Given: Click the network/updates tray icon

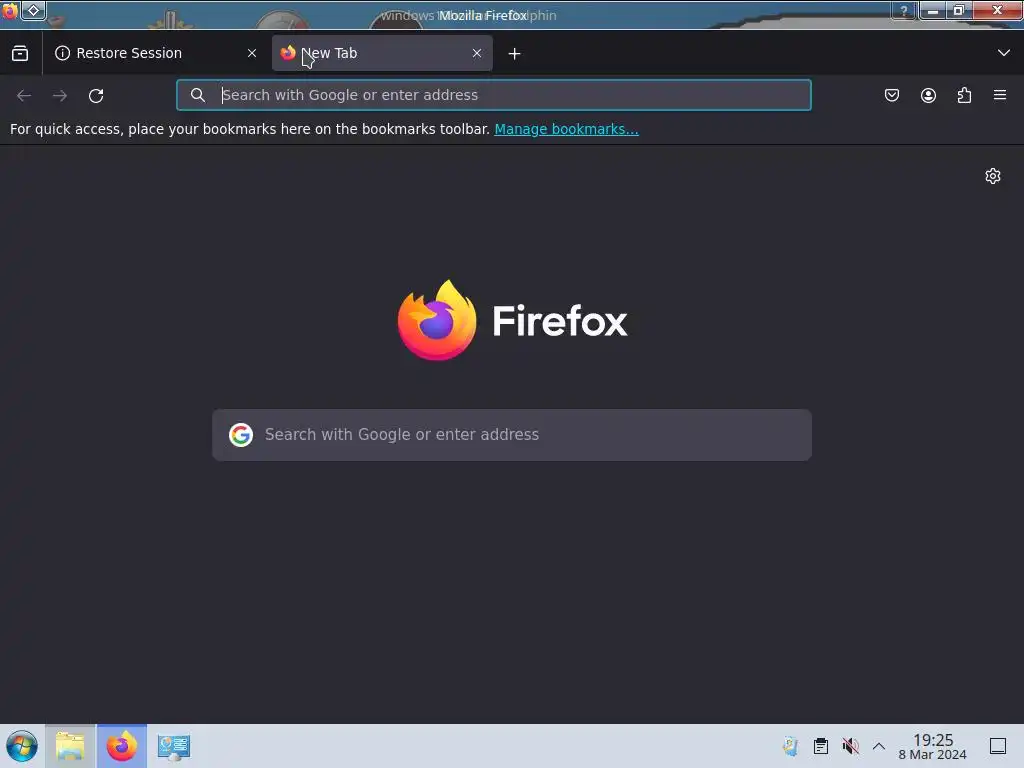Looking at the screenshot, I should coord(791,746).
